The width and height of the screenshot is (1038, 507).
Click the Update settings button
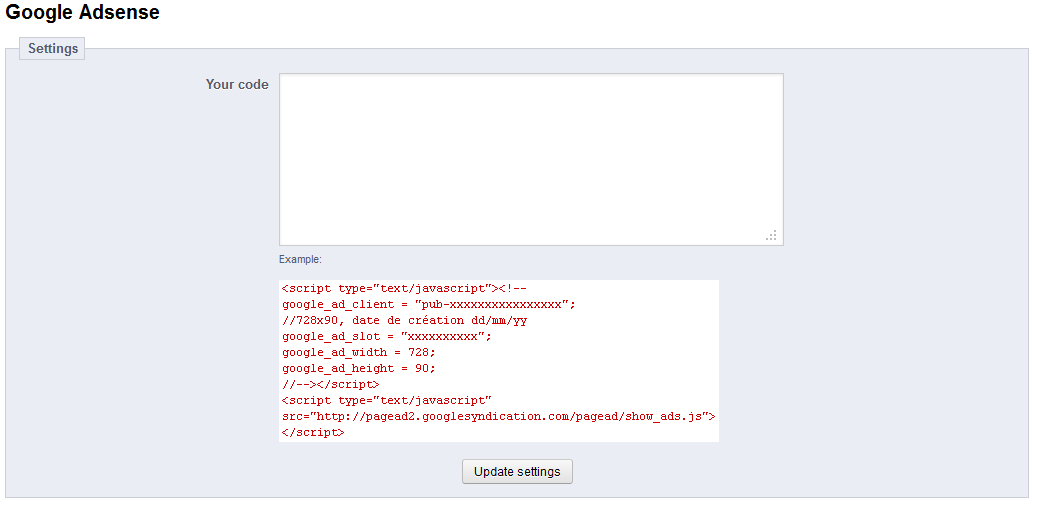(517, 472)
